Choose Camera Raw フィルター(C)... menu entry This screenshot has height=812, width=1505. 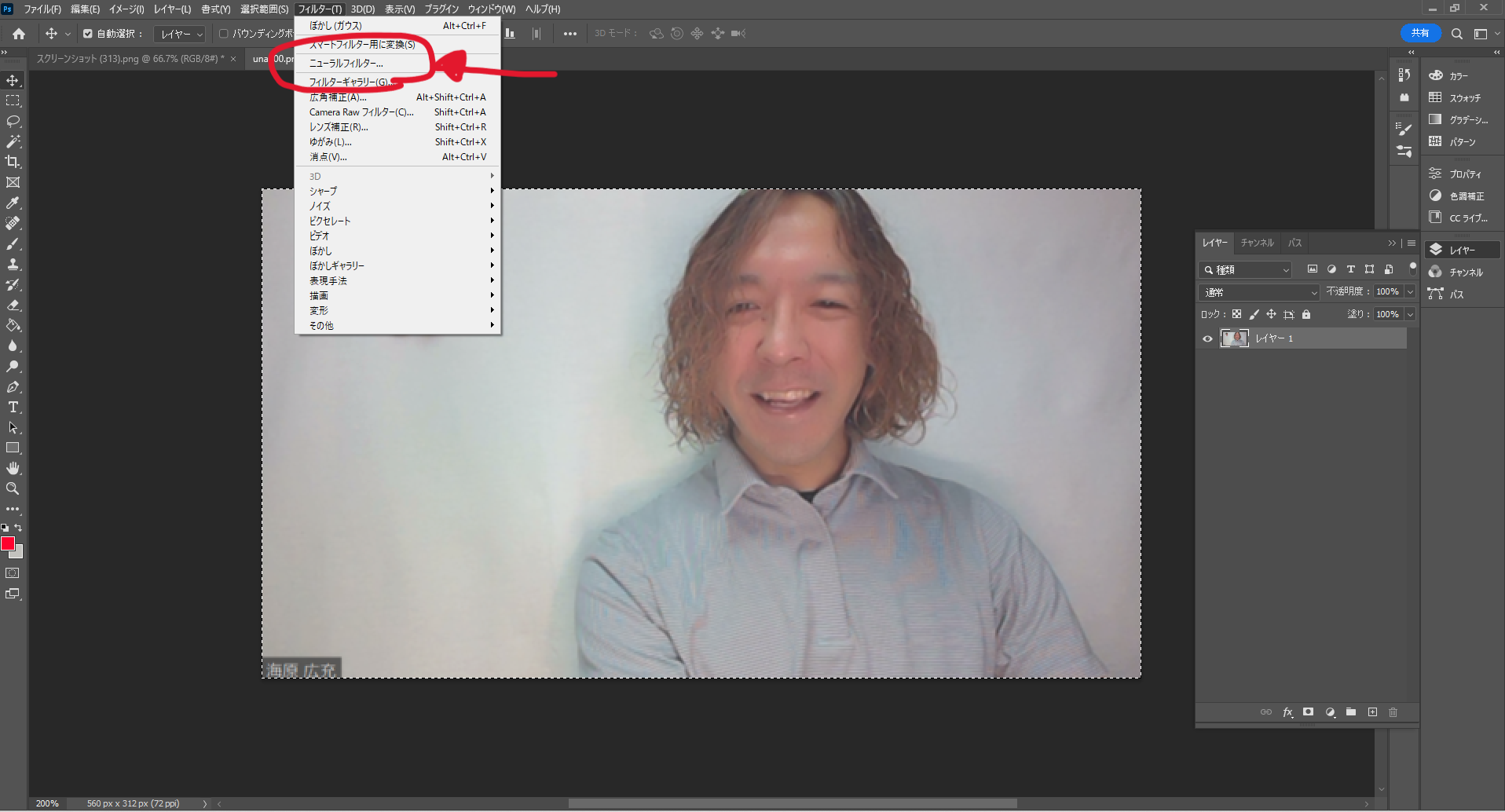tap(397, 112)
